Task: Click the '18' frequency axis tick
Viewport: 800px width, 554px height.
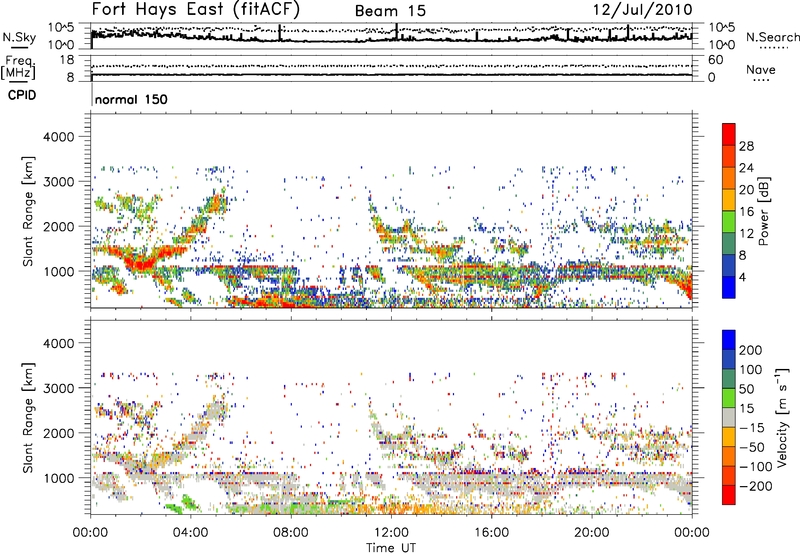Action: [66, 60]
